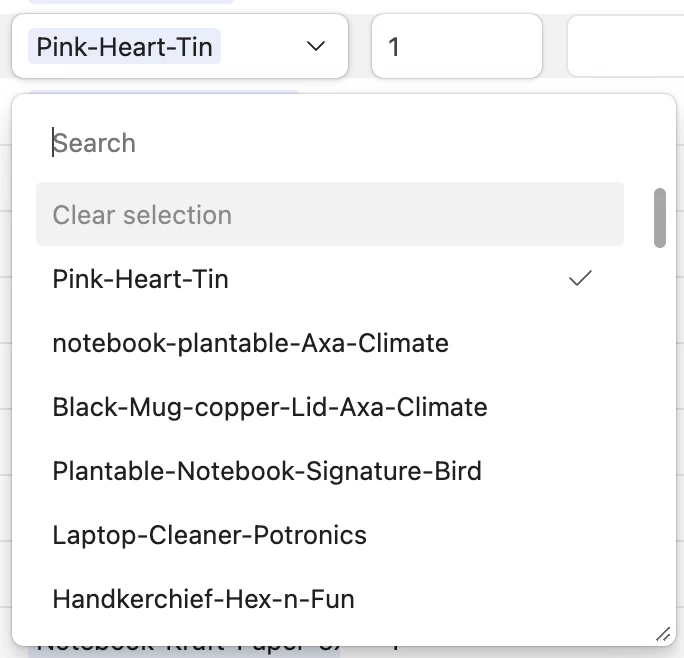
Task: Click the resize grip at the list's corner
Action: pos(663,634)
